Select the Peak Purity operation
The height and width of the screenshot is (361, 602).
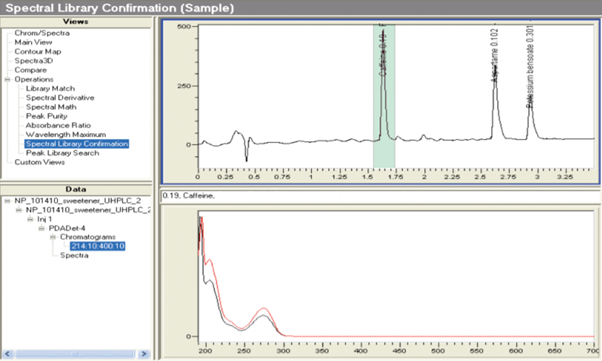tap(46, 116)
